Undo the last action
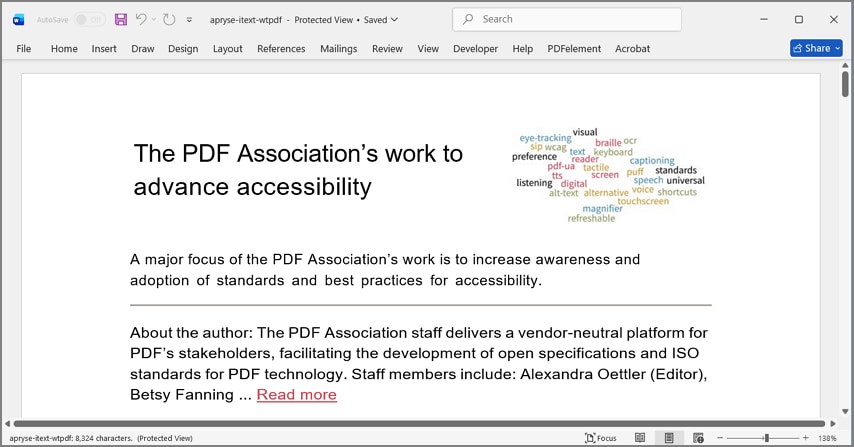 tap(141, 20)
